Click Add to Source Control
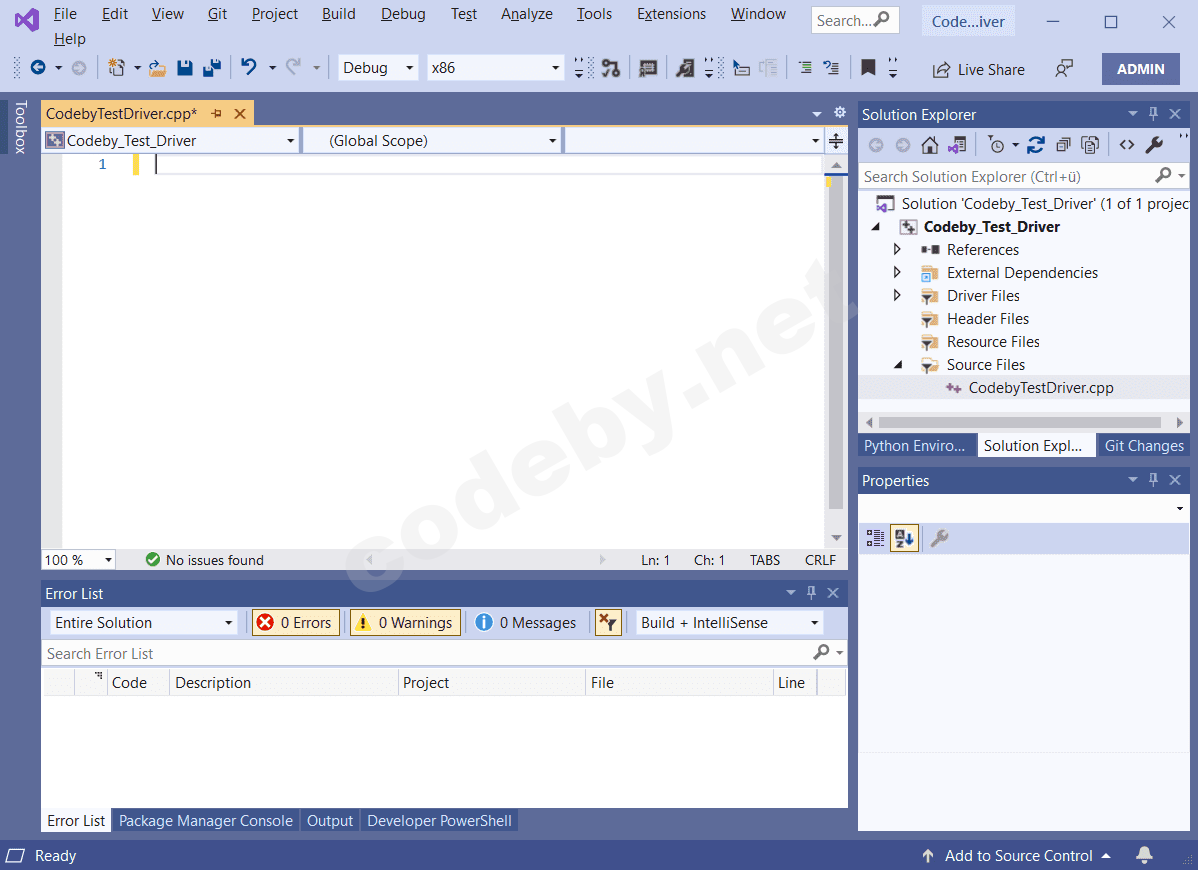This screenshot has height=870, width=1198. pyautogui.click(x=1018, y=855)
